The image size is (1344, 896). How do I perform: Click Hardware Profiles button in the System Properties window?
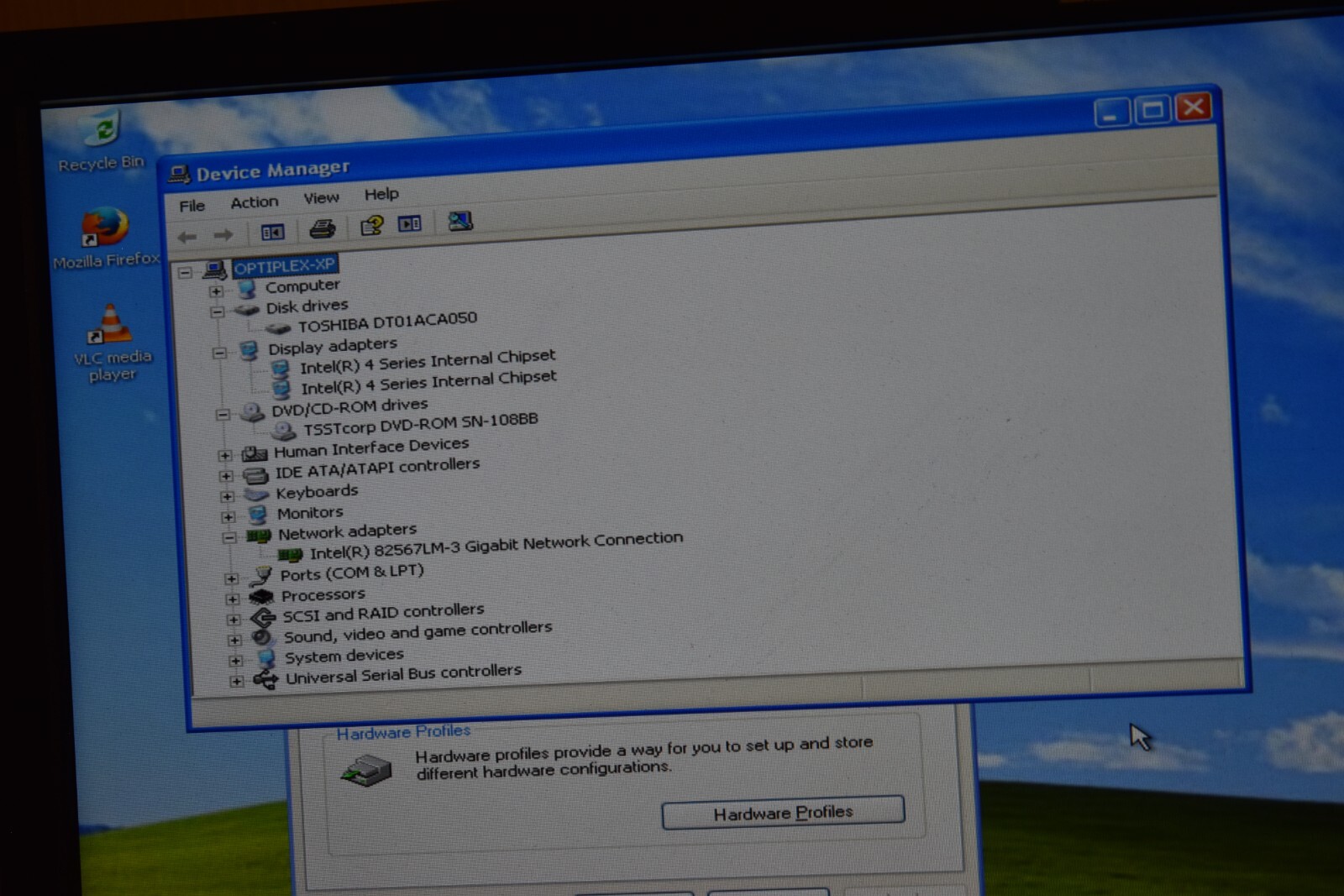pyautogui.click(x=783, y=812)
